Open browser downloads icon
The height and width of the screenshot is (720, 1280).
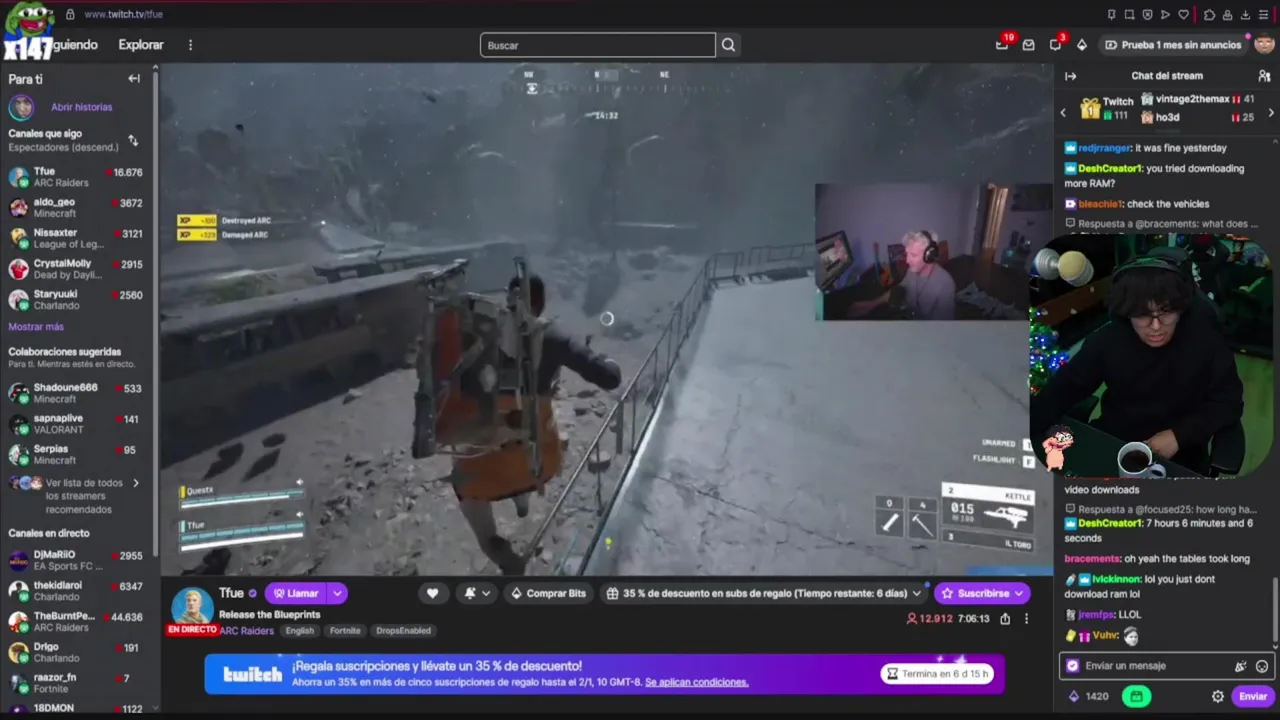[x=1245, y=14]
